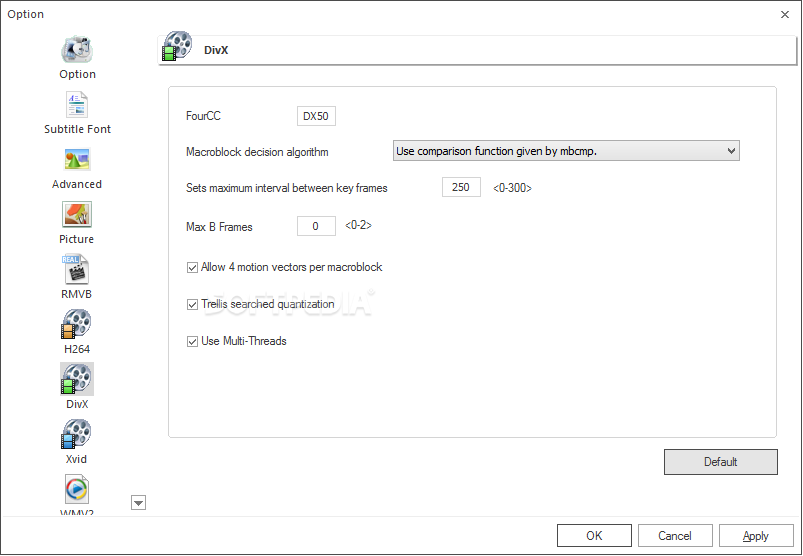803x556 pixels.
Task: Edit the FourCC field DX50
Action: click(x=316, y=116)
